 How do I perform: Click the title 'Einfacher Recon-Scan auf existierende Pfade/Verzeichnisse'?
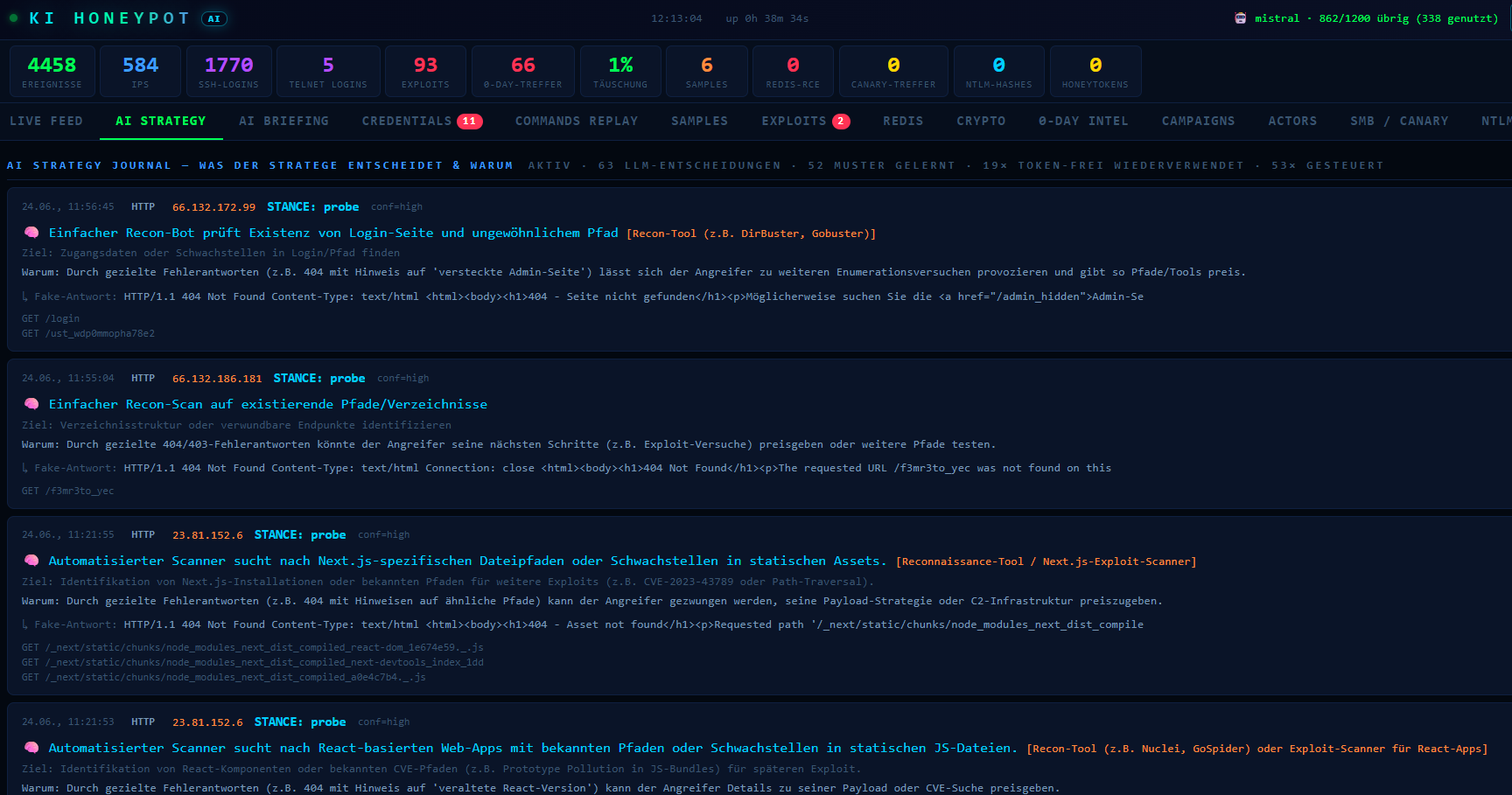[x=268, y=404]
